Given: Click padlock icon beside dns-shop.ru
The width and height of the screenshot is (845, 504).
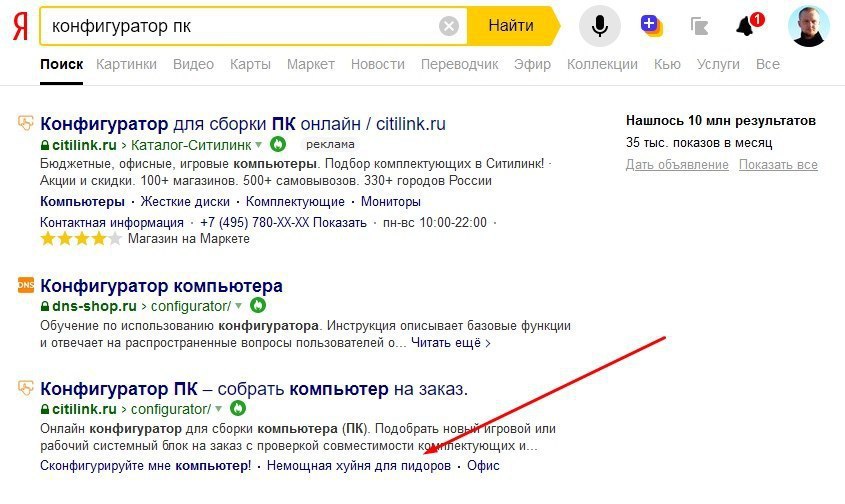Looking at the screenshot, I should tap(45, 306).
